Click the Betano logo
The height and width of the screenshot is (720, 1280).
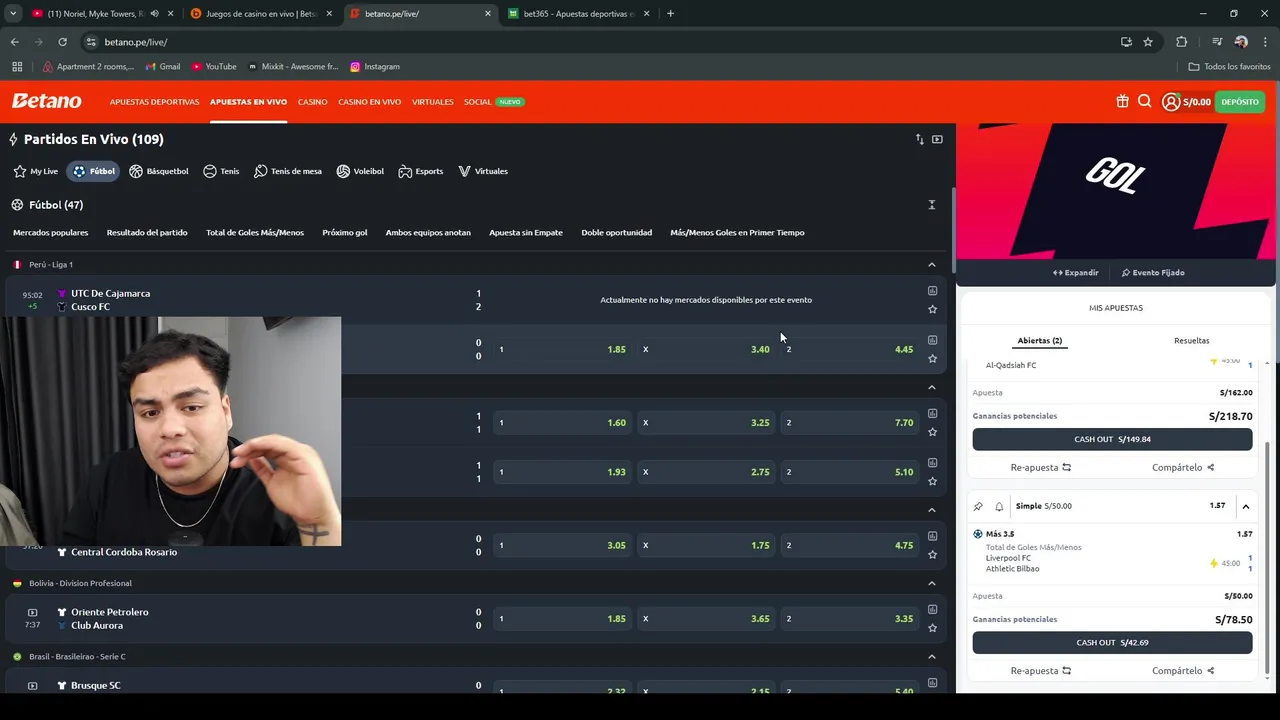(46, 101)
